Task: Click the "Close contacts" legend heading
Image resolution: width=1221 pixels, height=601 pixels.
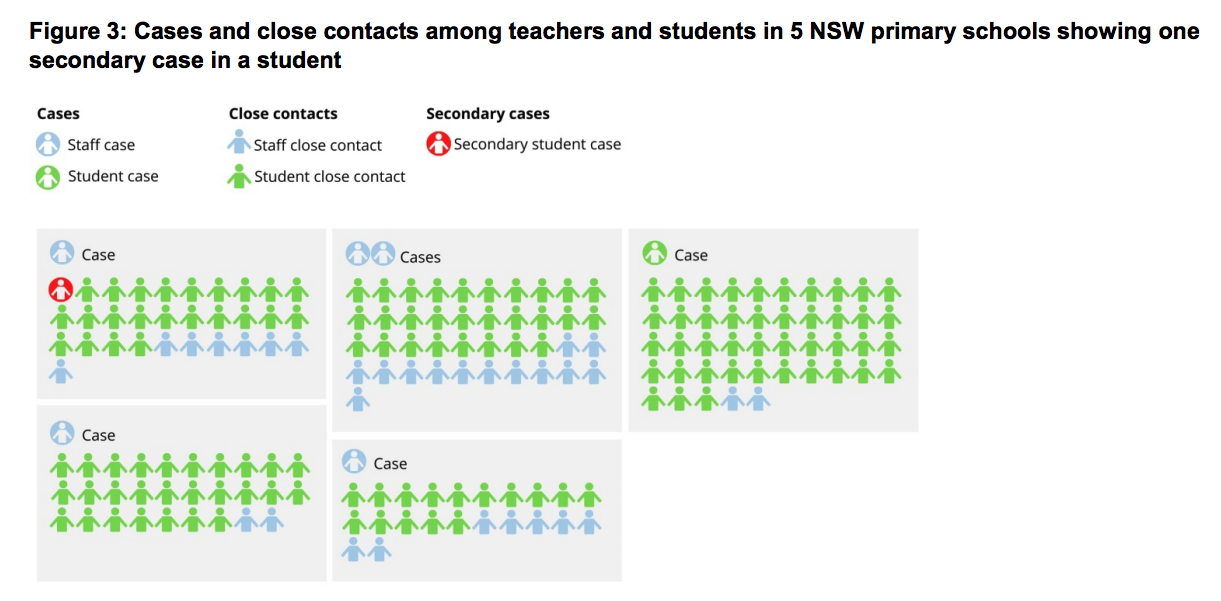Action: point(283,114)
